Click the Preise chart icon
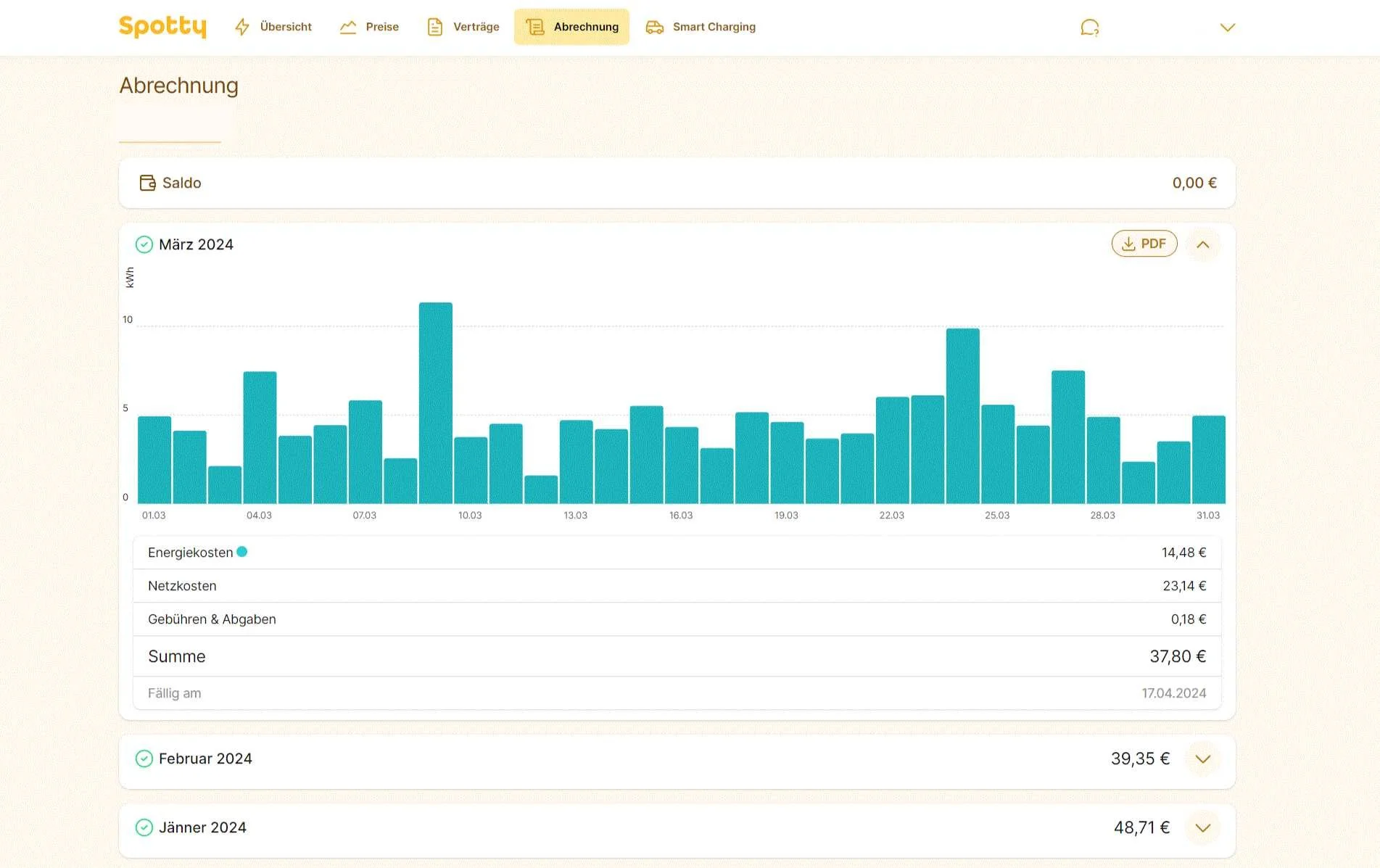The width and height of the screenshot is (1380, 868). point(348,27)
